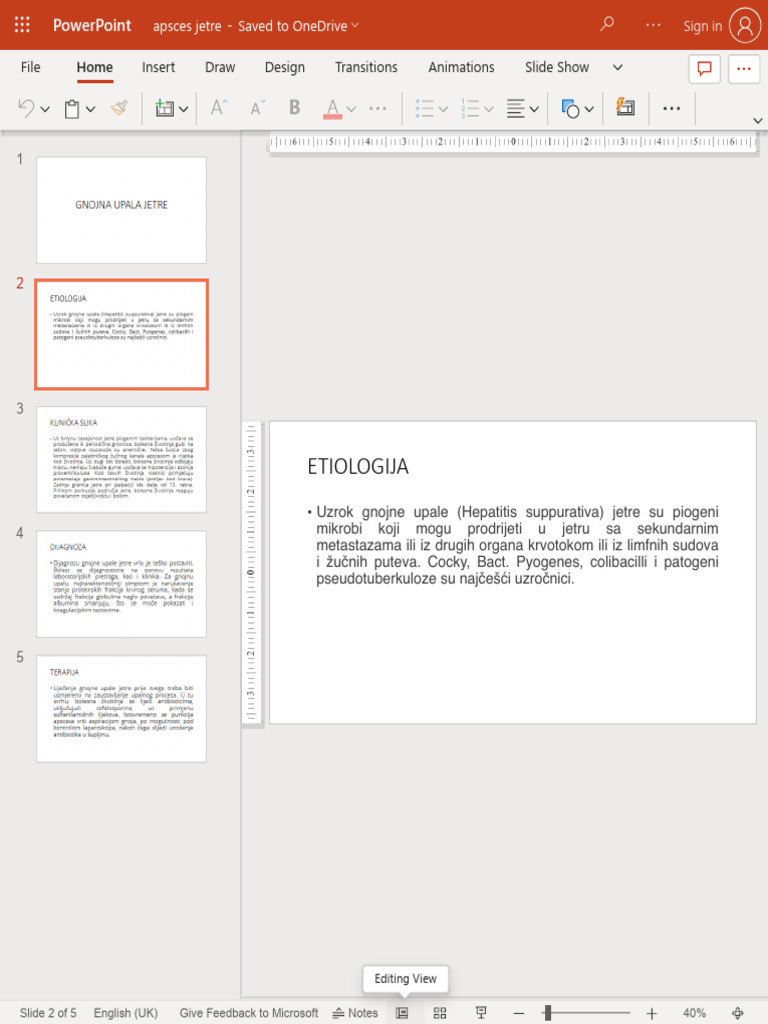The width and height of the screenshot is (768, 1024).
Task: Click Fit slide to window icon
Action: tap(738, 1013)
